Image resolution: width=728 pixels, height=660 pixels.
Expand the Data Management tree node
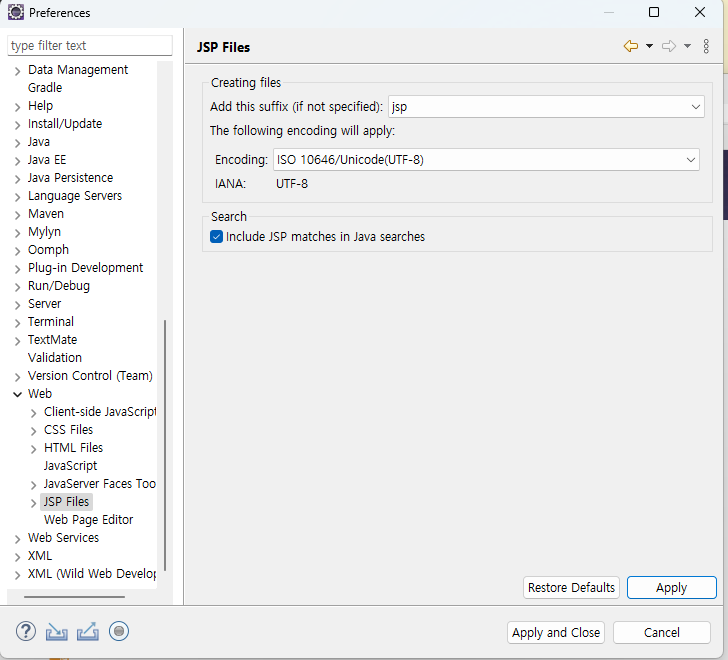click(18, 71)
